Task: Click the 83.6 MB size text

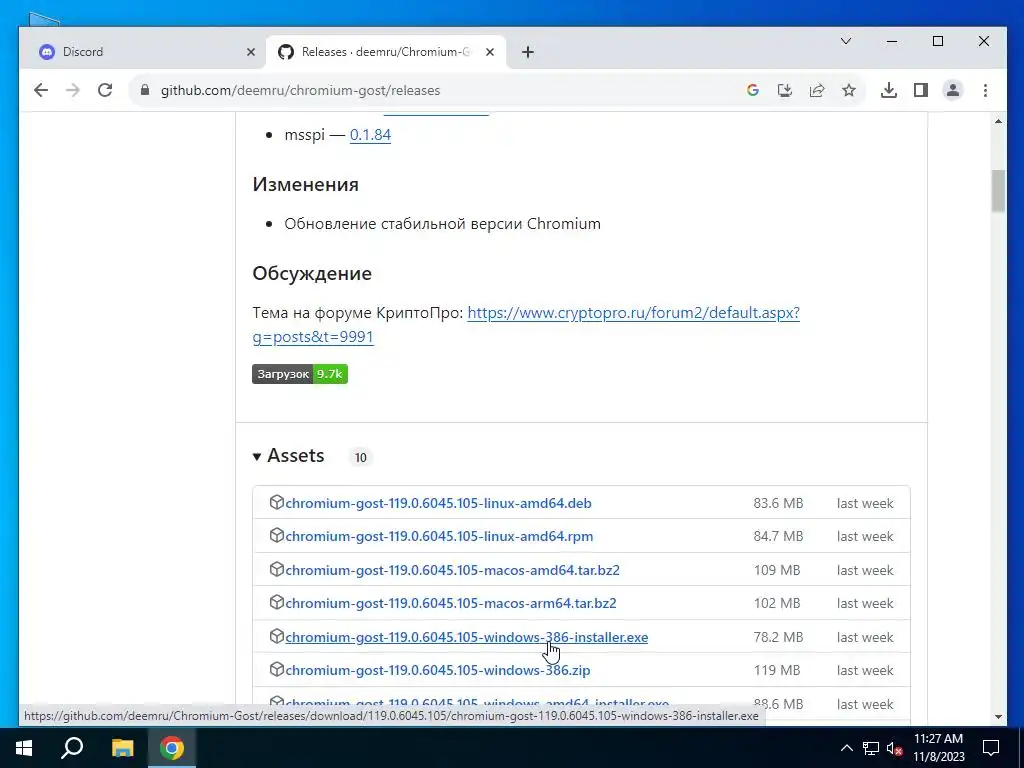Action: [x=778, y=503]
